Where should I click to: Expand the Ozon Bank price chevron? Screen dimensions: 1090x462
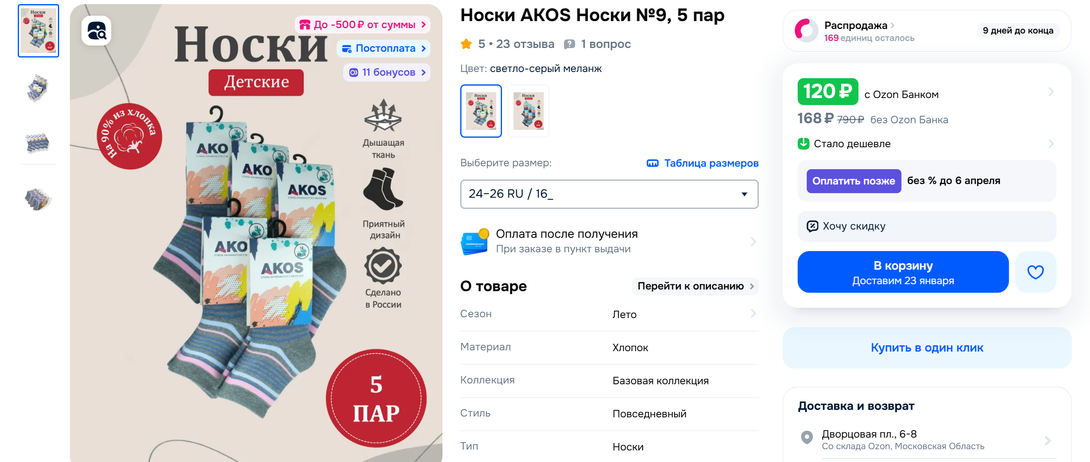1050,92
